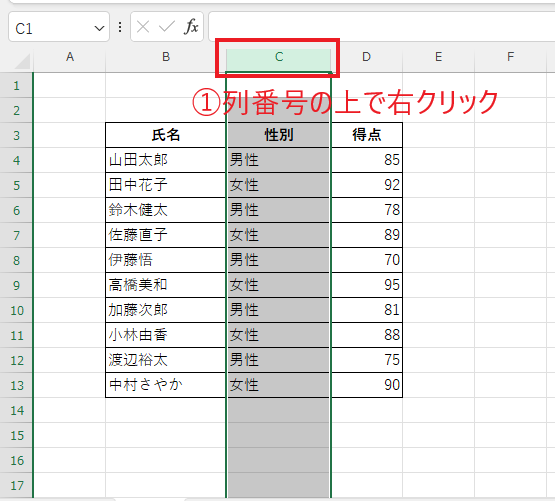Click the Name Box showing C1
555x501 pixels.
click(59, 27)
